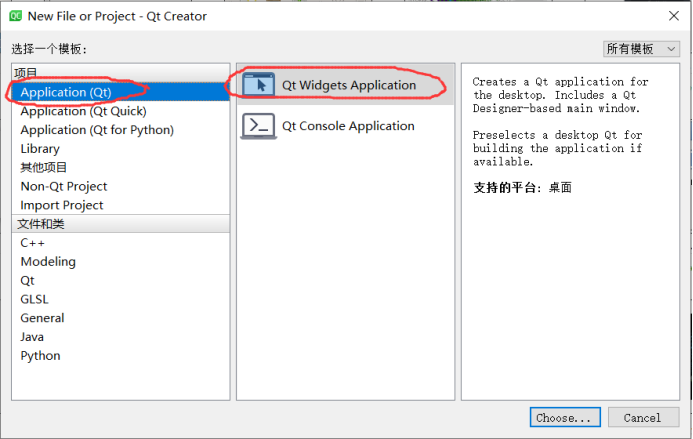
Task: Select the Qt file category
Action: [121, 280]
